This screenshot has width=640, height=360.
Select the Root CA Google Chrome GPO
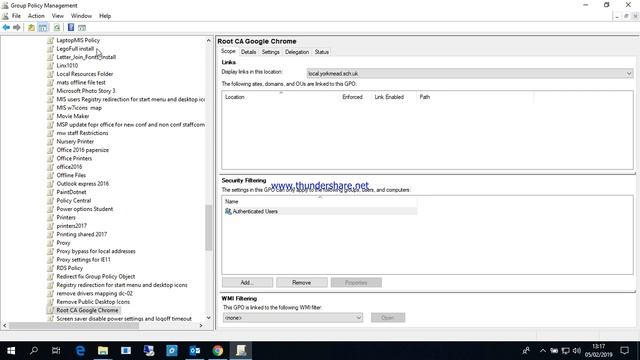87,310
